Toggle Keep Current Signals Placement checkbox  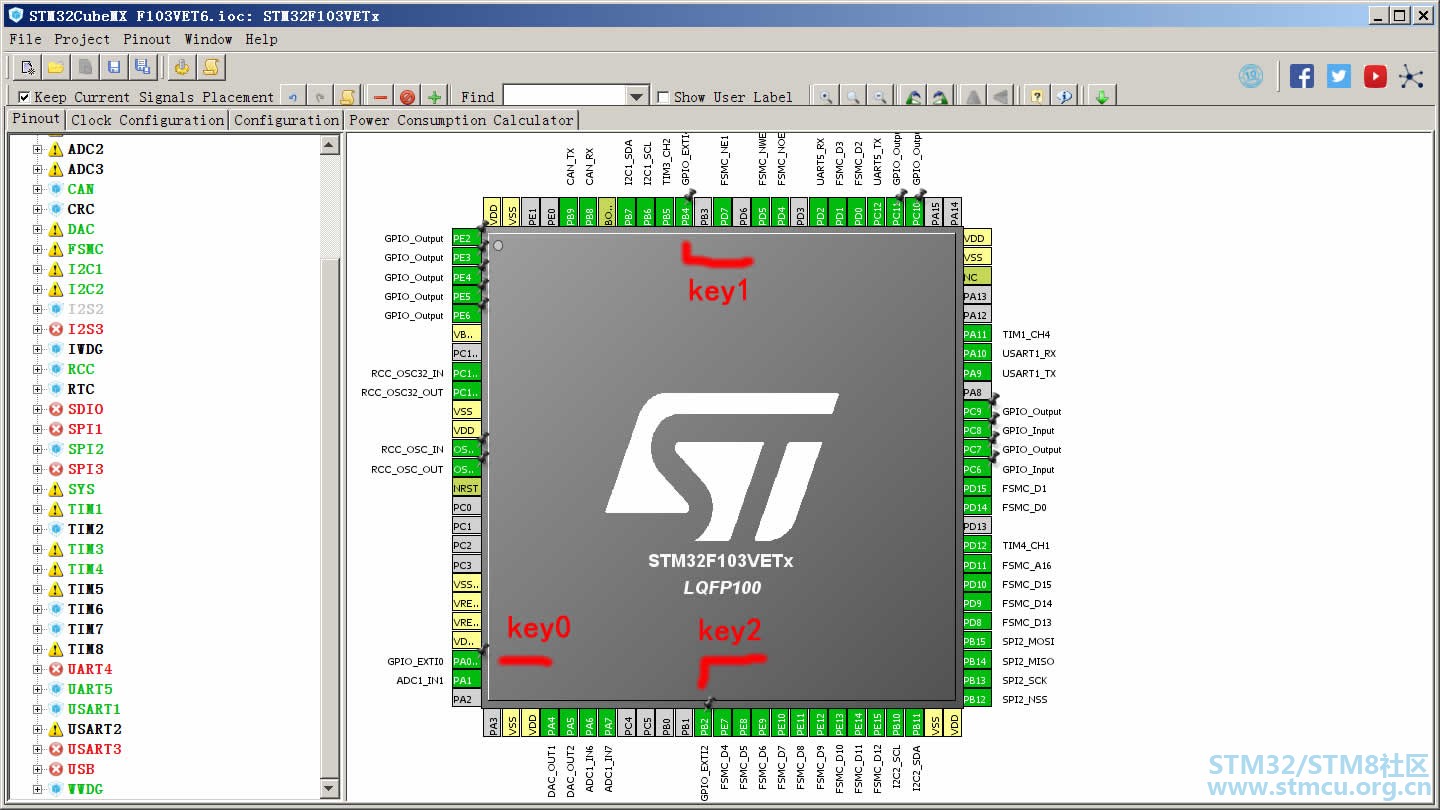[x=24, y=97]
